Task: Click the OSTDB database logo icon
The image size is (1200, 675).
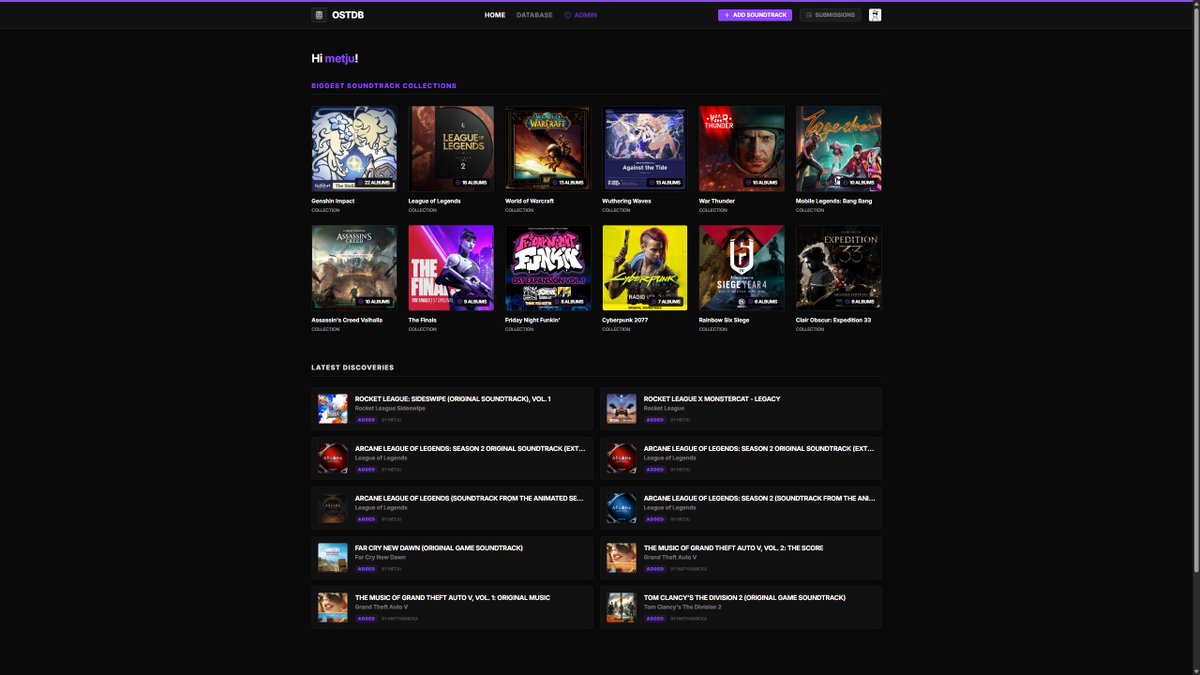Action: pyautogui.click(x=318, y=15)
